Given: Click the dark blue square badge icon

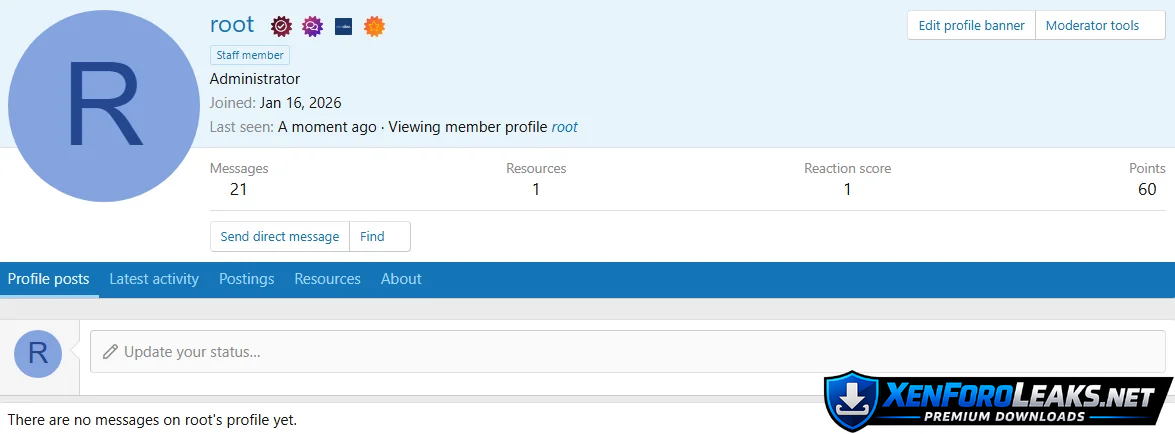Looking at the screenshot, I should [x=343, y=26].
